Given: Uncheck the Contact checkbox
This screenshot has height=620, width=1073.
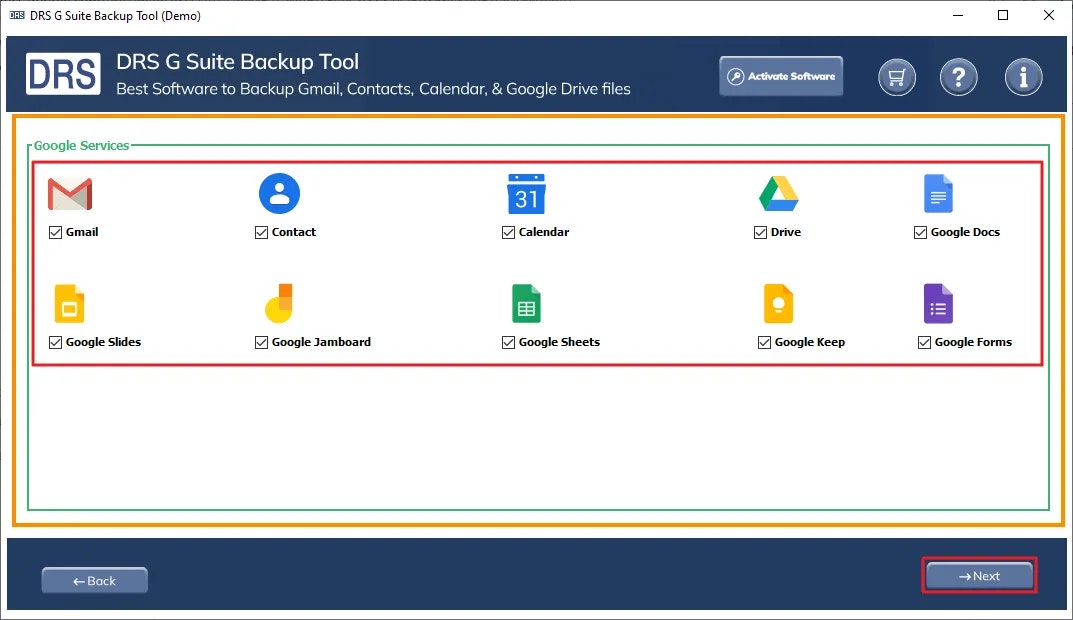Looking at the screenshot, I should pyautogui.click(x=261, y=233).
